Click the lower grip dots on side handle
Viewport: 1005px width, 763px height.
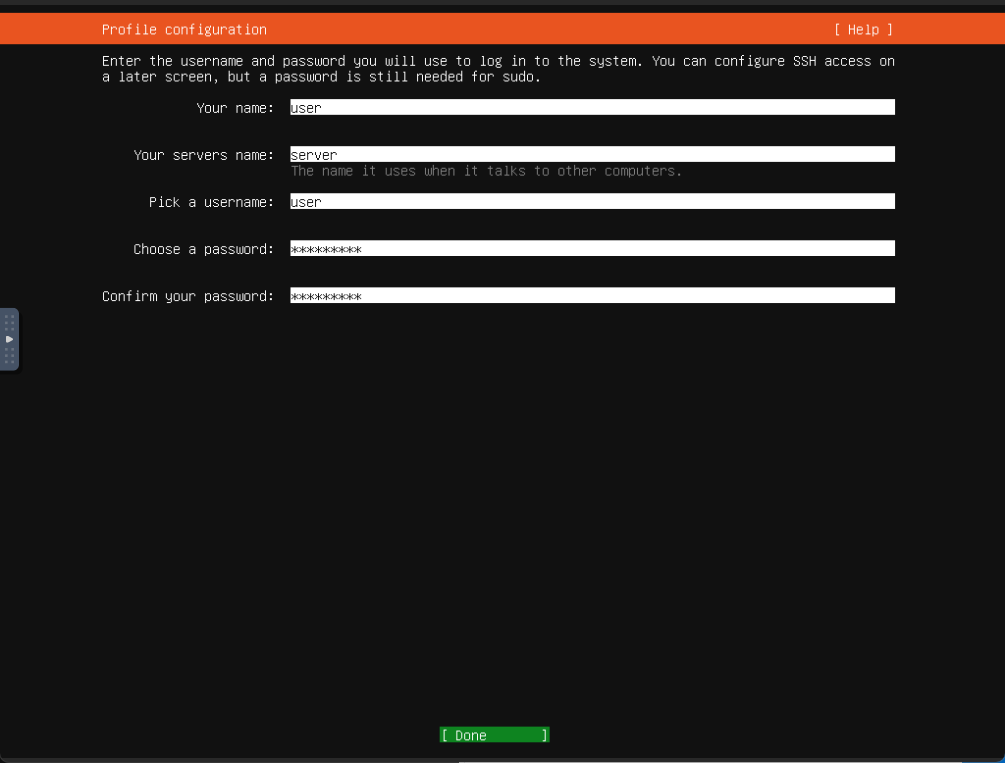[x=9, y=356]
